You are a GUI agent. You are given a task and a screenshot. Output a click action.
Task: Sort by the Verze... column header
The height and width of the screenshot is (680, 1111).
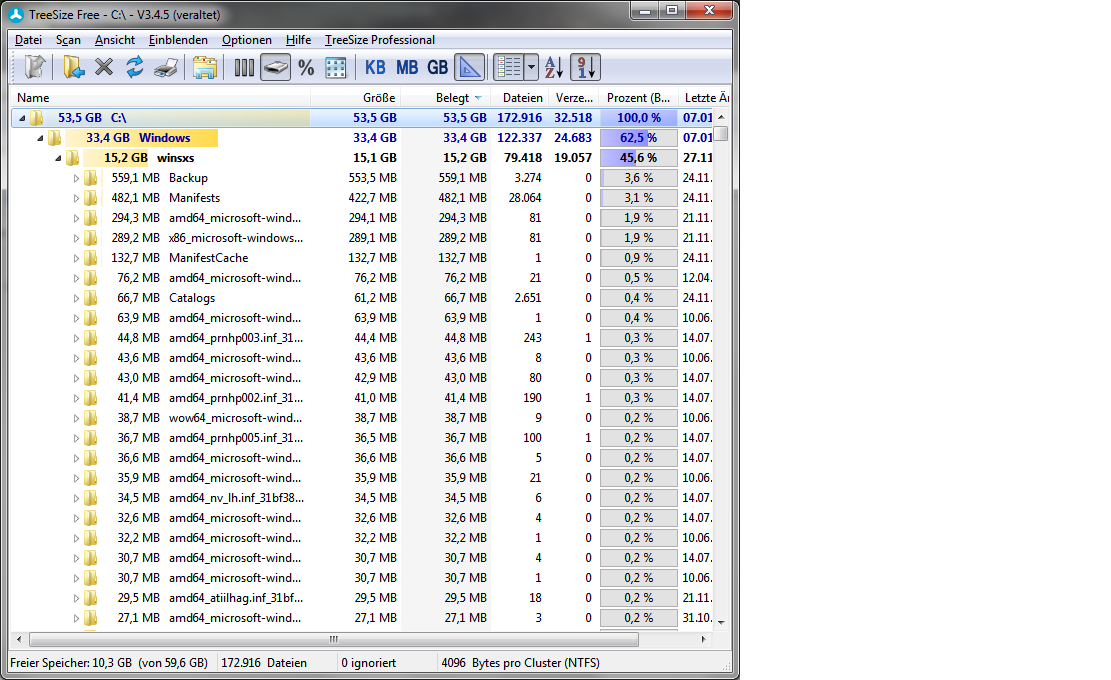click(573, 98)
